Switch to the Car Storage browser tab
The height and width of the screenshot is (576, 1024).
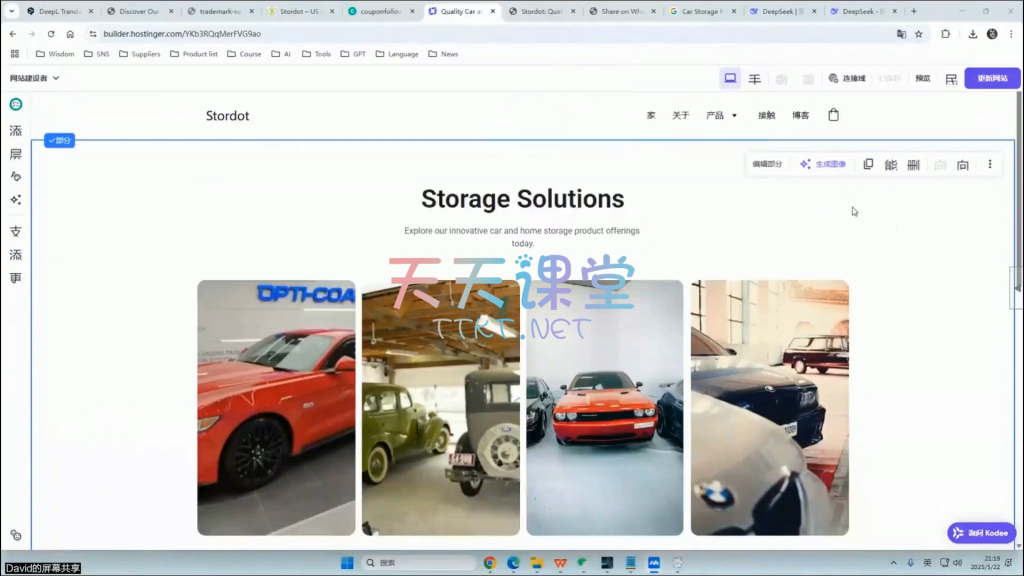click(x=700, y=11)
